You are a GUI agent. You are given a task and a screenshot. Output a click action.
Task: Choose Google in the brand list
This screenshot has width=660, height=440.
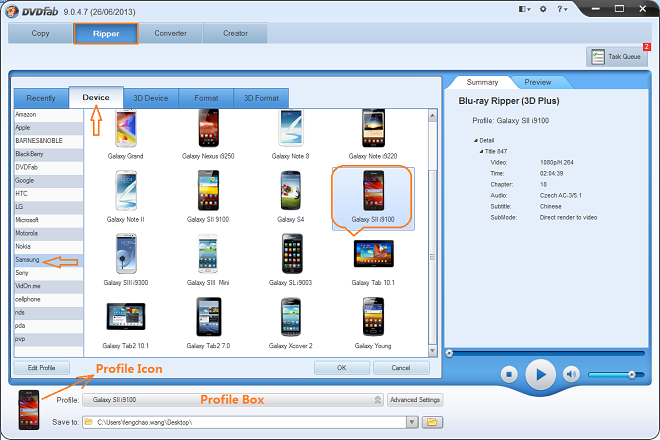coord(48,180)
